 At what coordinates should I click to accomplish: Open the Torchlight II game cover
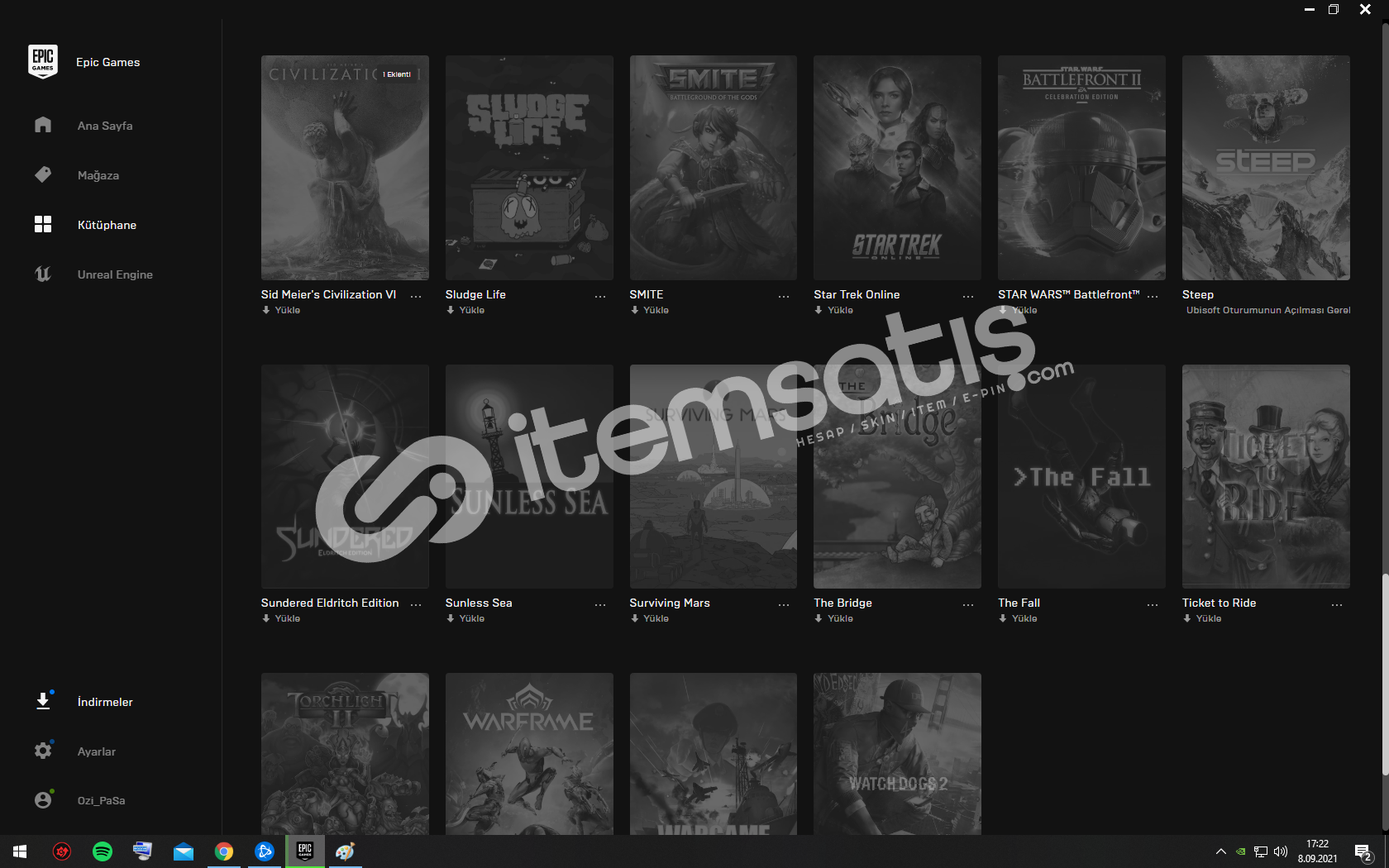[345, 754]
